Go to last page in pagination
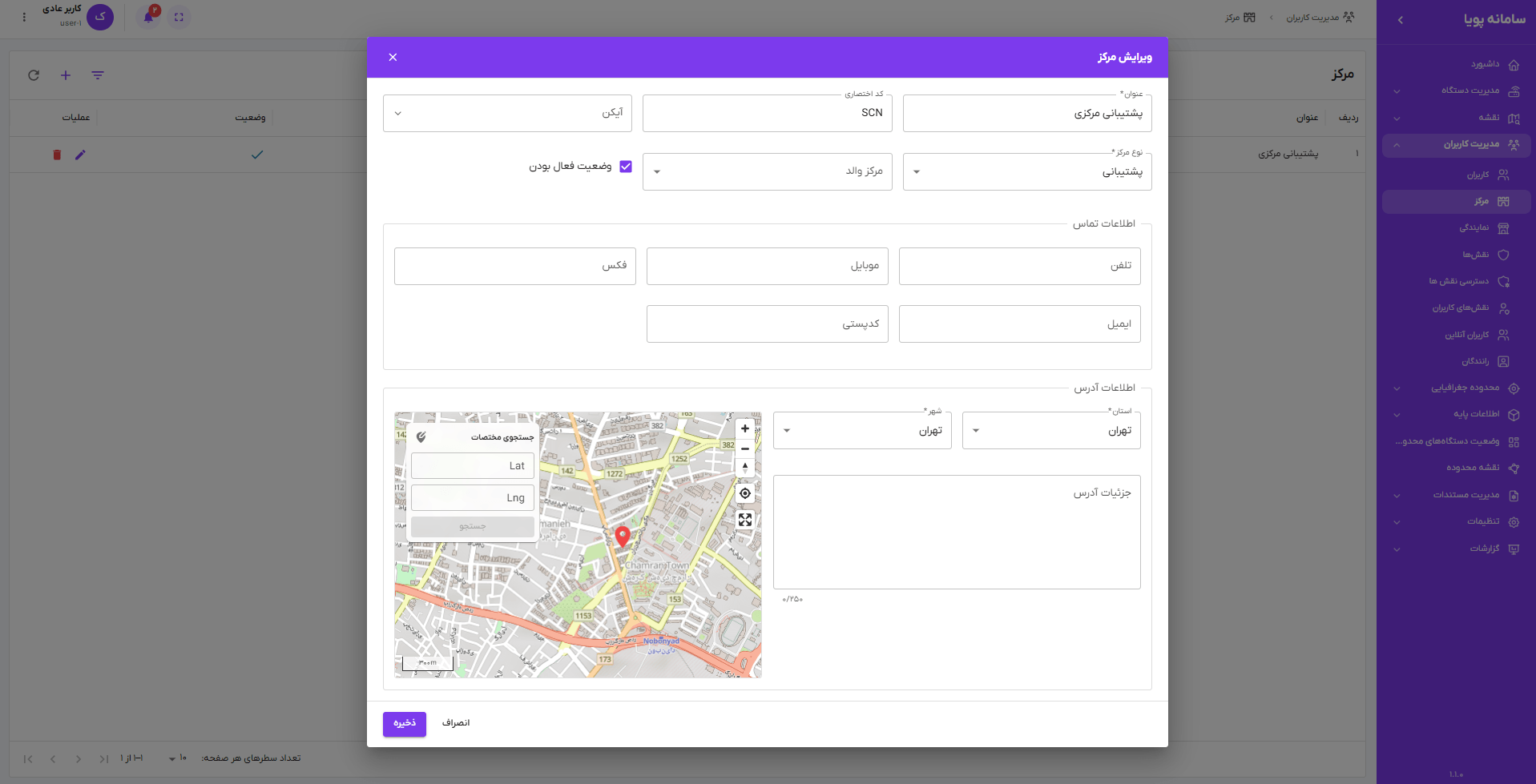This screenshot has height=784, width=1536. point(104,758)
